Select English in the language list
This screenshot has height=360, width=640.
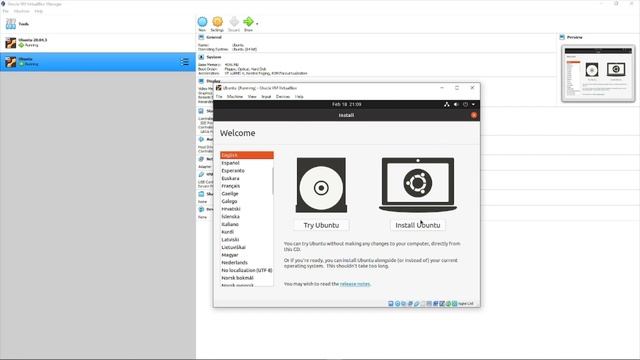(x=247, y=155)
